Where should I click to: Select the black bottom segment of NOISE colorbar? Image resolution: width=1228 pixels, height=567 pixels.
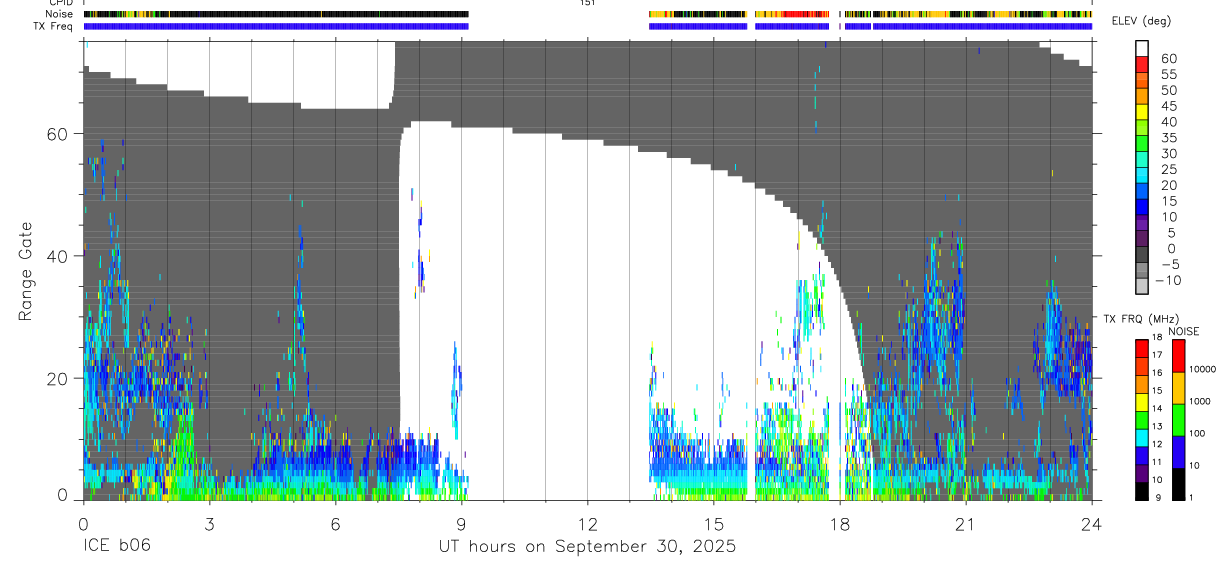[x=1179, y=482]
